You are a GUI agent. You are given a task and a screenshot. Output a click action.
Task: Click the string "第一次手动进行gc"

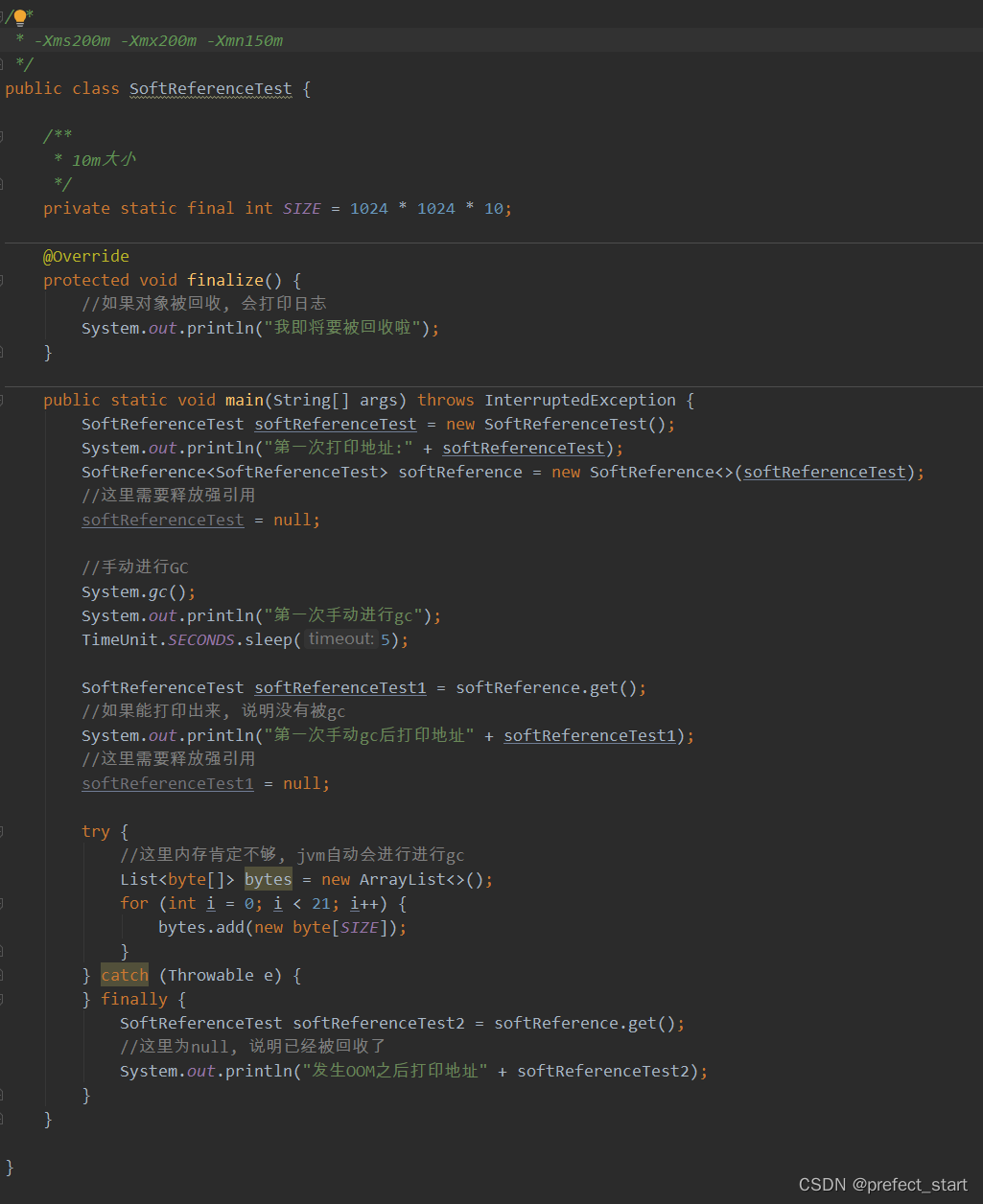click(343, 615)
